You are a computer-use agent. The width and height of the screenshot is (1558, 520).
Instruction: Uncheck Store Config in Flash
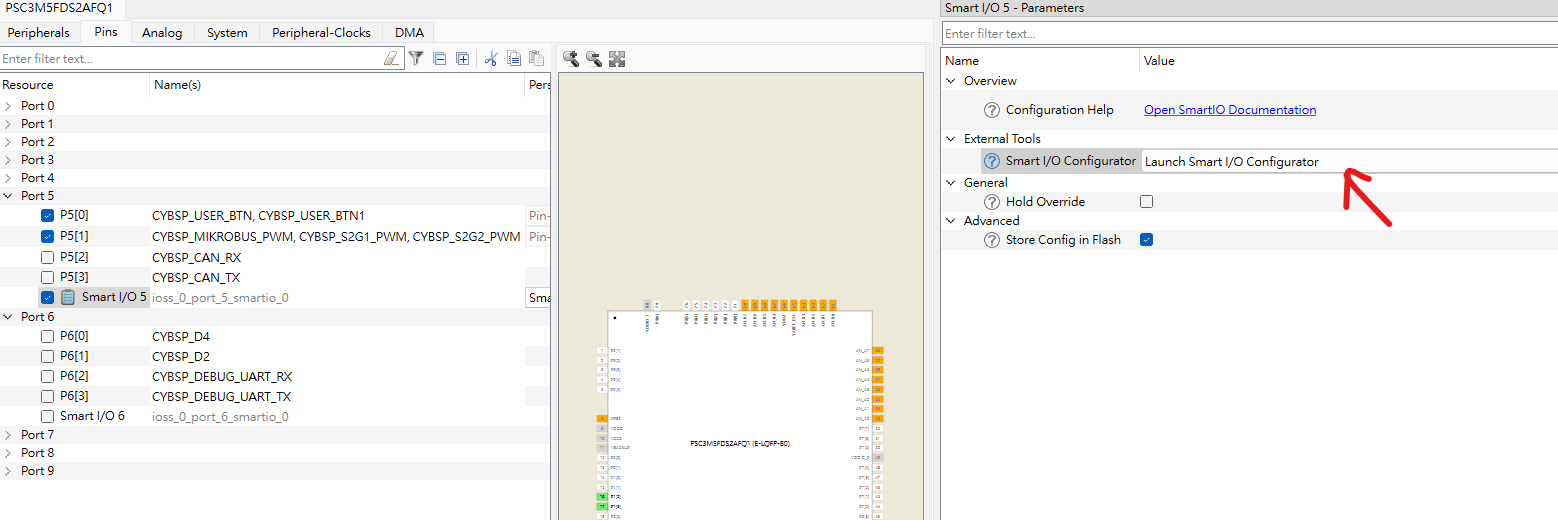pyautogui.click(x=1147, y=240)
